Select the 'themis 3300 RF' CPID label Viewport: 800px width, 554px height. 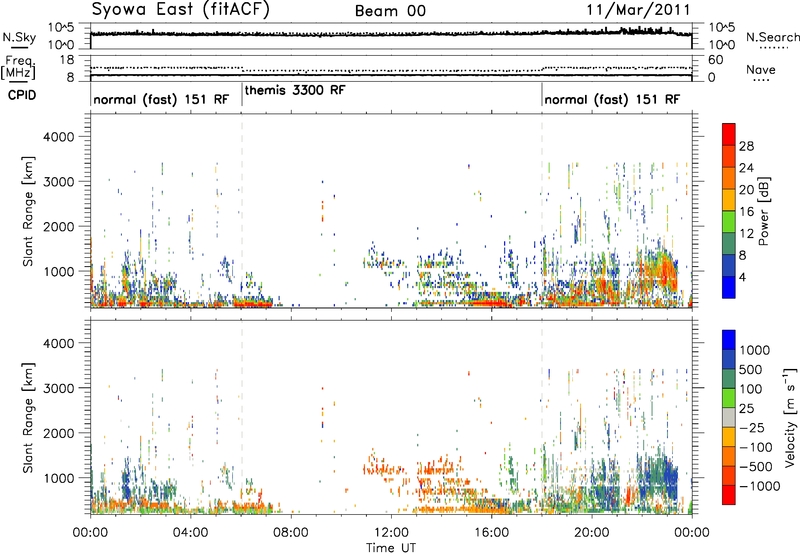point(295,90)
